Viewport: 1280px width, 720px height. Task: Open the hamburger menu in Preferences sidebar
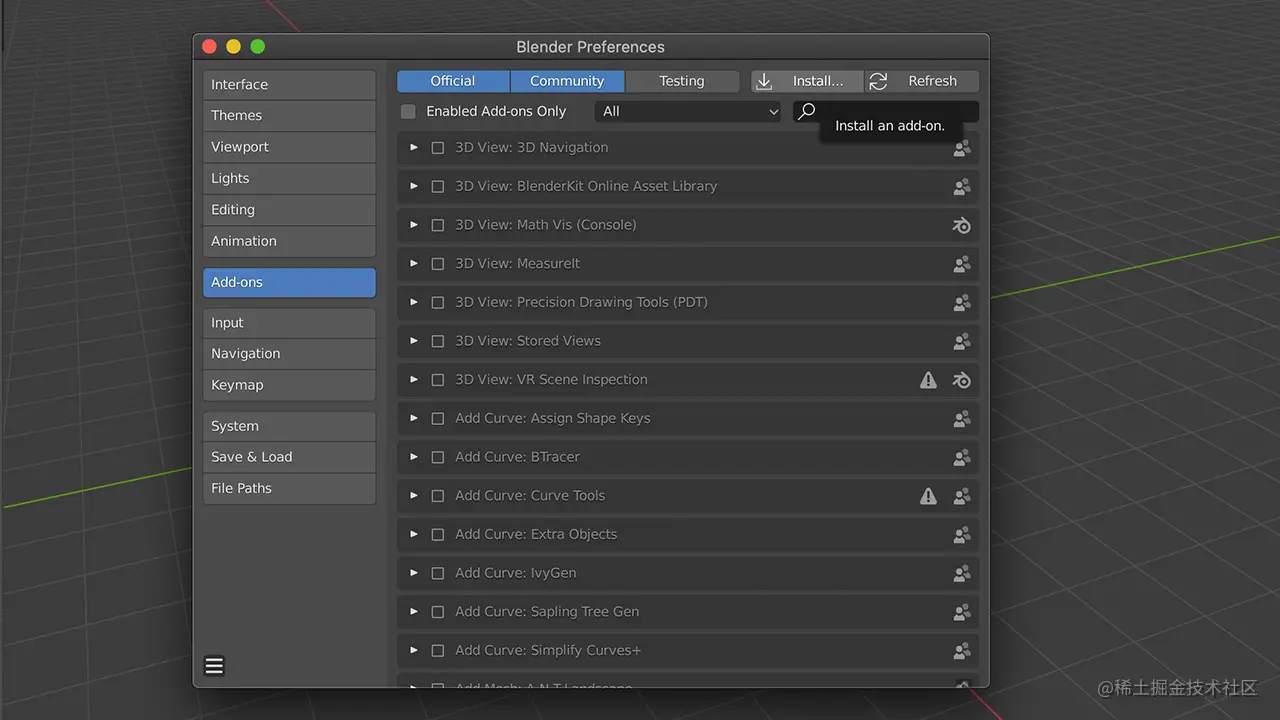pos(214,666)
